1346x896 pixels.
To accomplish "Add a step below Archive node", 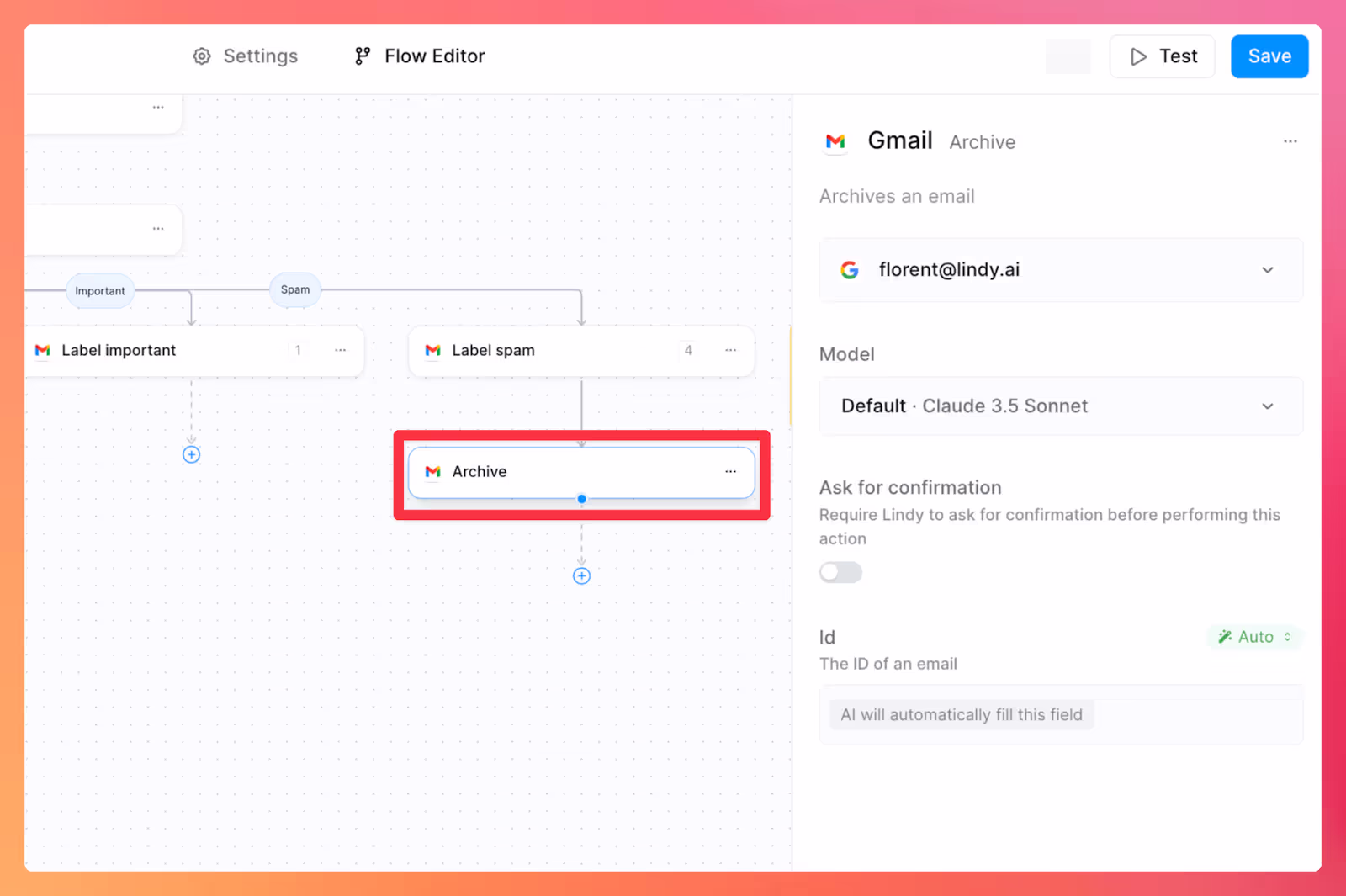I will 581,575.
